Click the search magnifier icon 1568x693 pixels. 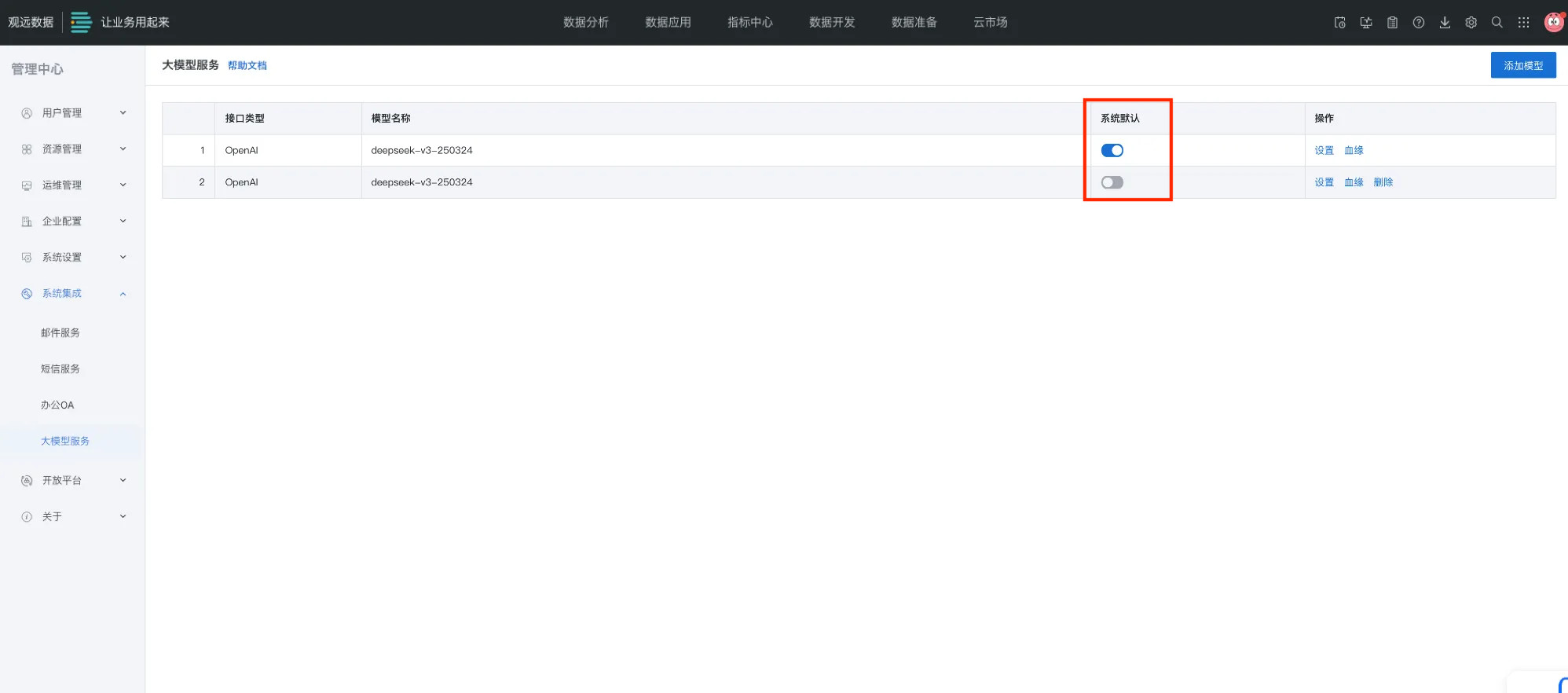point(1497,23)
